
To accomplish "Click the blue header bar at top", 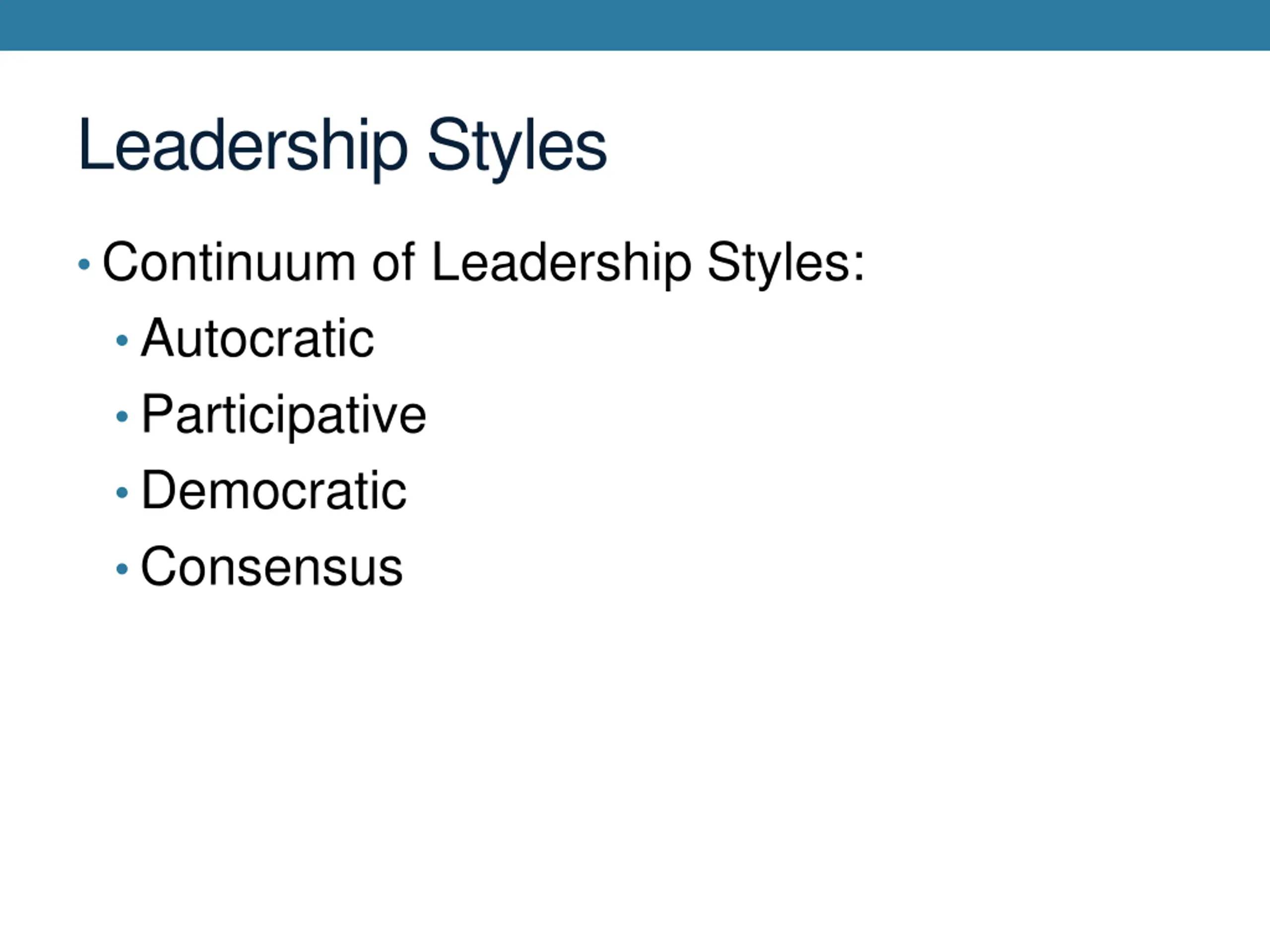I will tap(635, 25).
